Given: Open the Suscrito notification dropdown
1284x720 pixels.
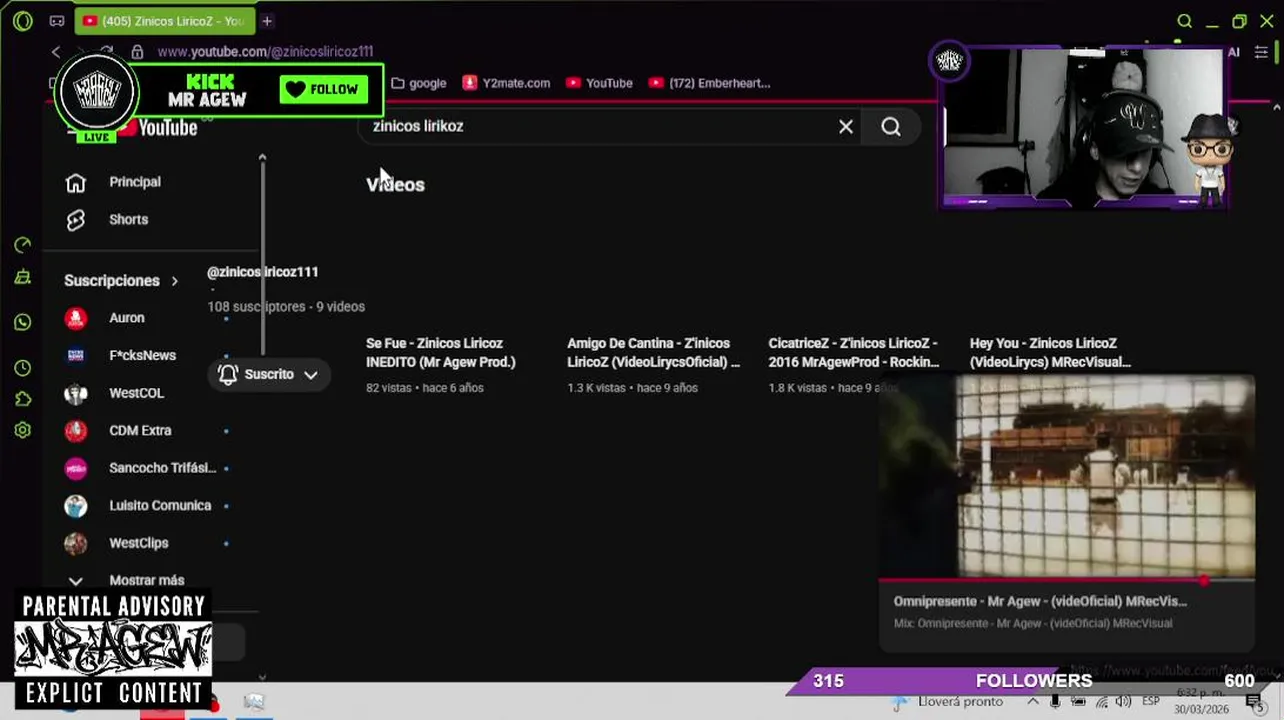Looking at the screenshot, I should [268, 374].
